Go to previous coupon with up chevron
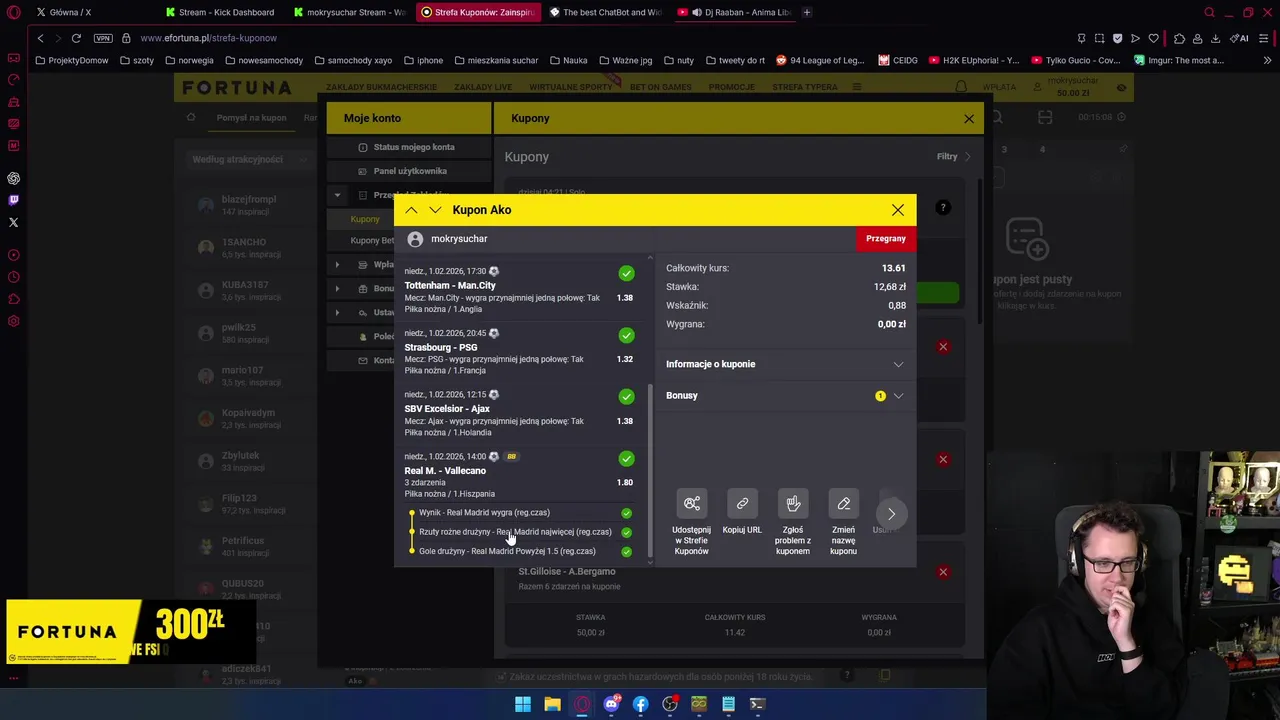1280x720 pixels. pos(411,210)
